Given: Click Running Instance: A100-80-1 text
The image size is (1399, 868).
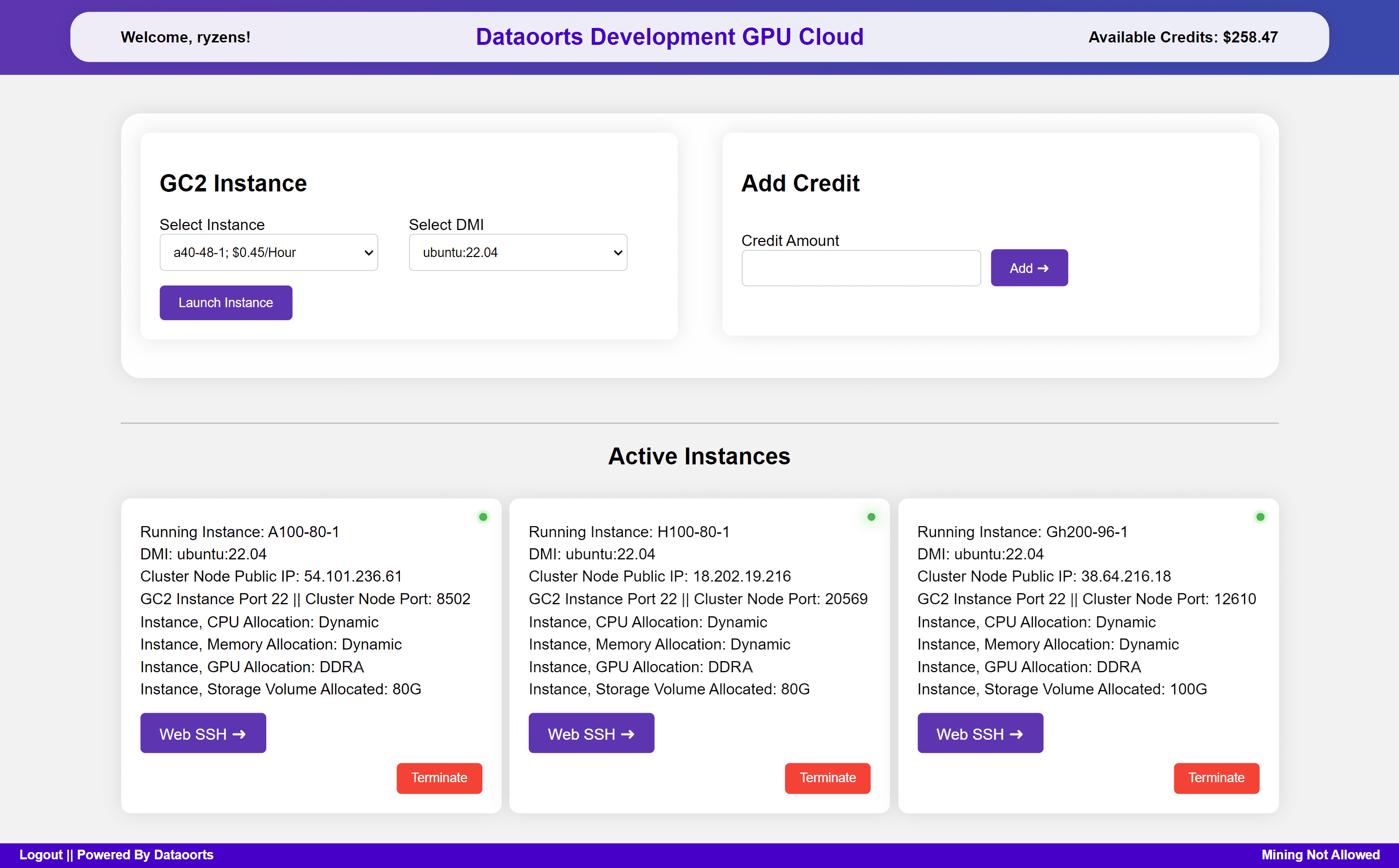Looking at the screenshot, I should click(239, 531).
